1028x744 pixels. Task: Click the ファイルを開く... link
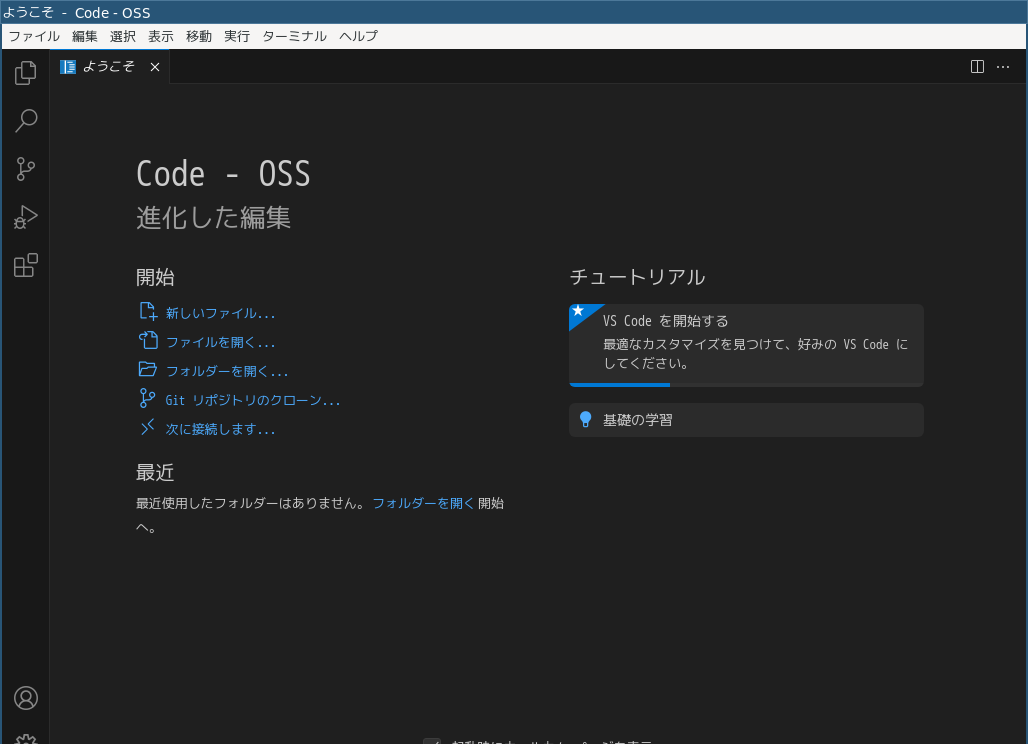tap(220, 342)
